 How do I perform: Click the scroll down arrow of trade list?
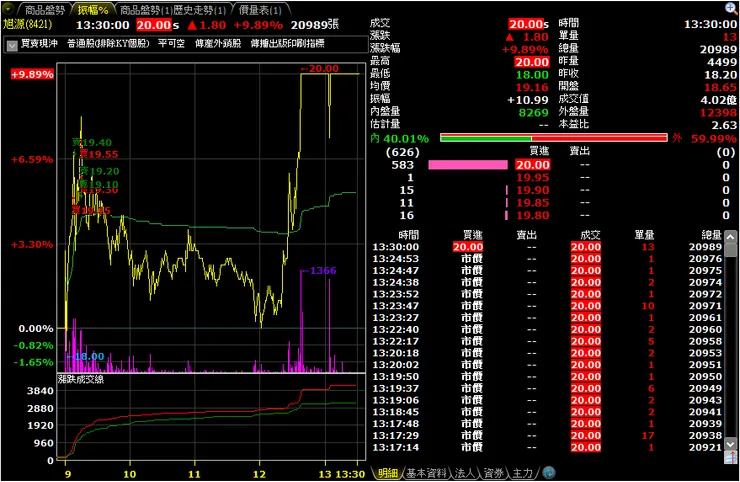pyautogui.click(x=730, y=444)
